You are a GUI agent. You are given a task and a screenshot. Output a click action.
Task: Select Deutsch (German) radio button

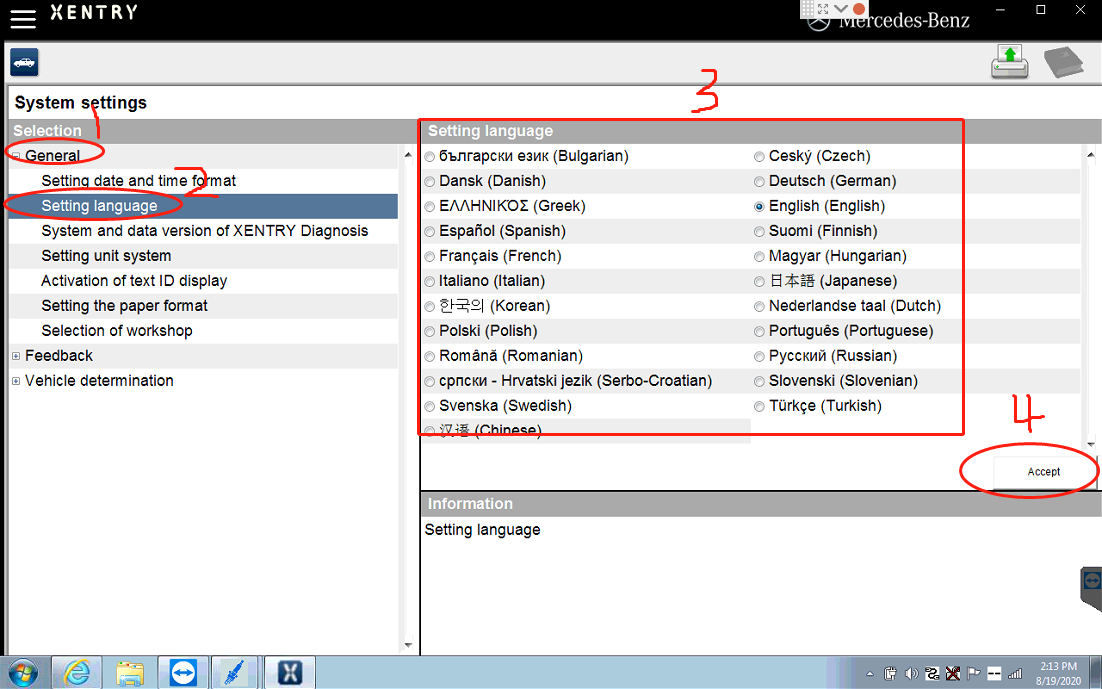tap(759, 181)
